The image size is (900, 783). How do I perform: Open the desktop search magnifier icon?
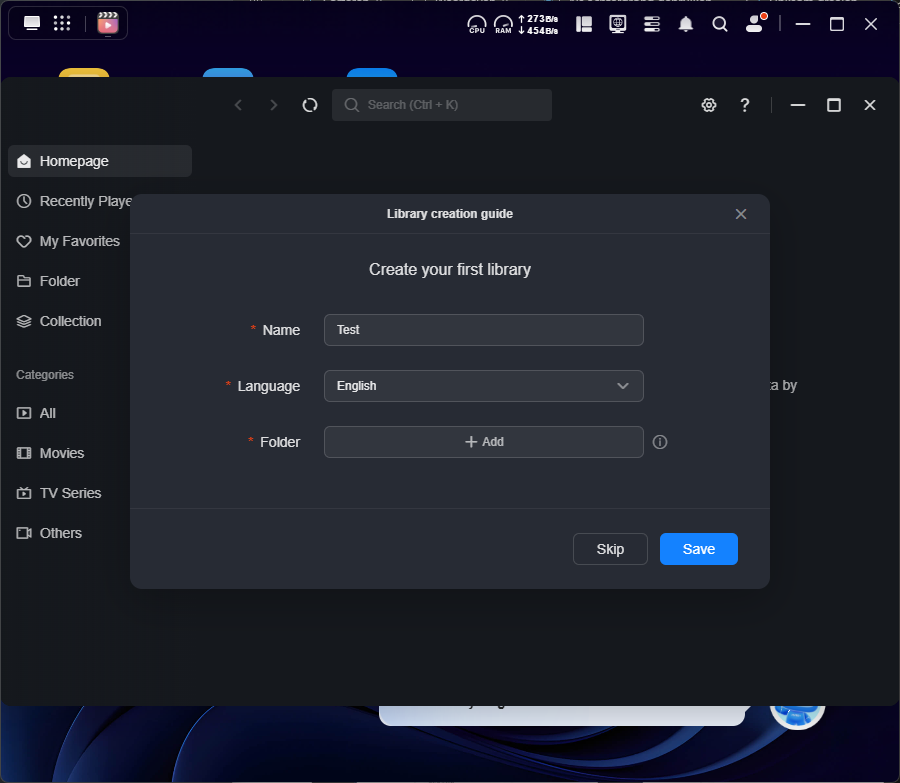720,24
